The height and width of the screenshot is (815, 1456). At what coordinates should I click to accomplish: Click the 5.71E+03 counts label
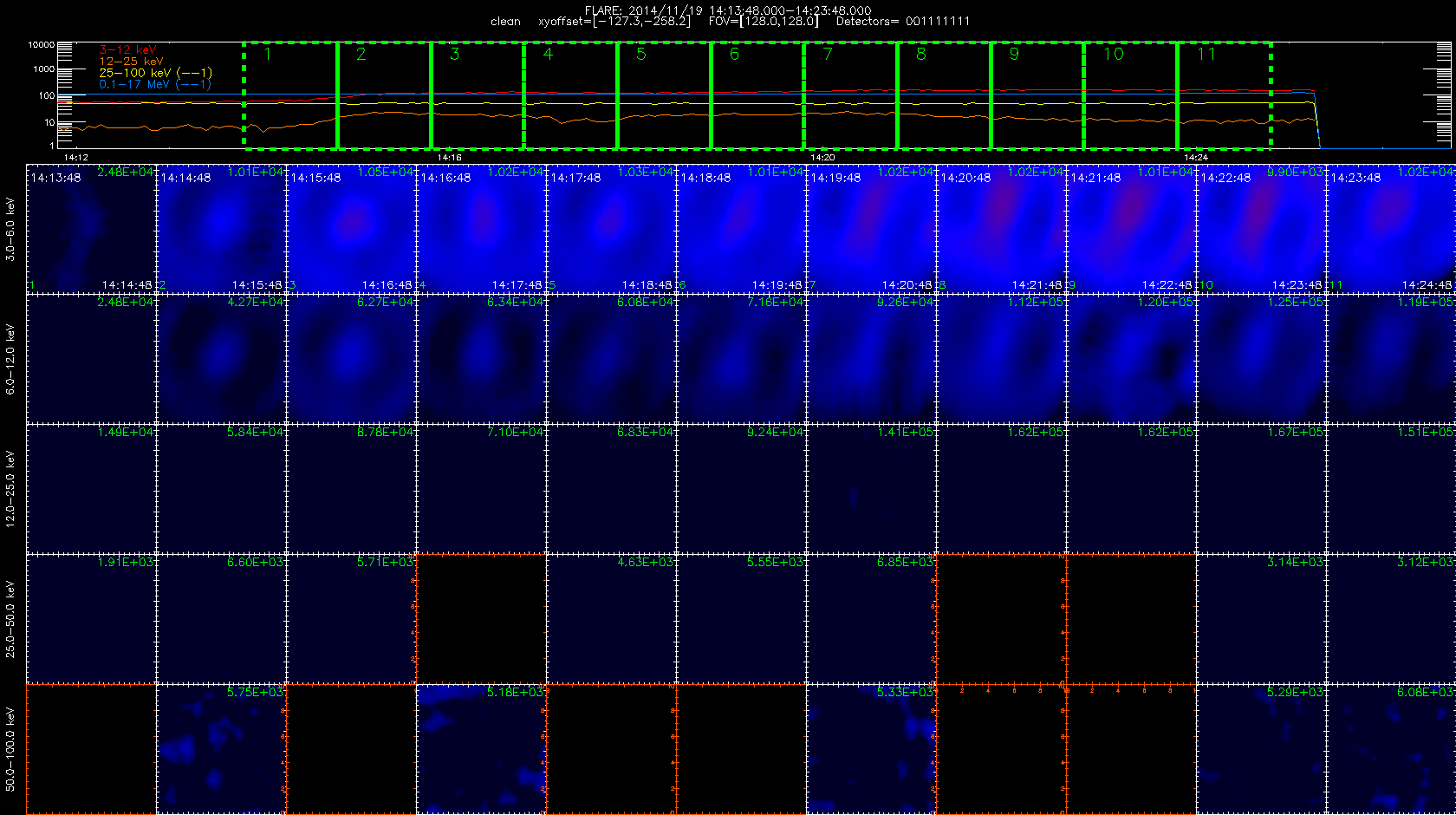pyautogui.click(x=385, y=563)
